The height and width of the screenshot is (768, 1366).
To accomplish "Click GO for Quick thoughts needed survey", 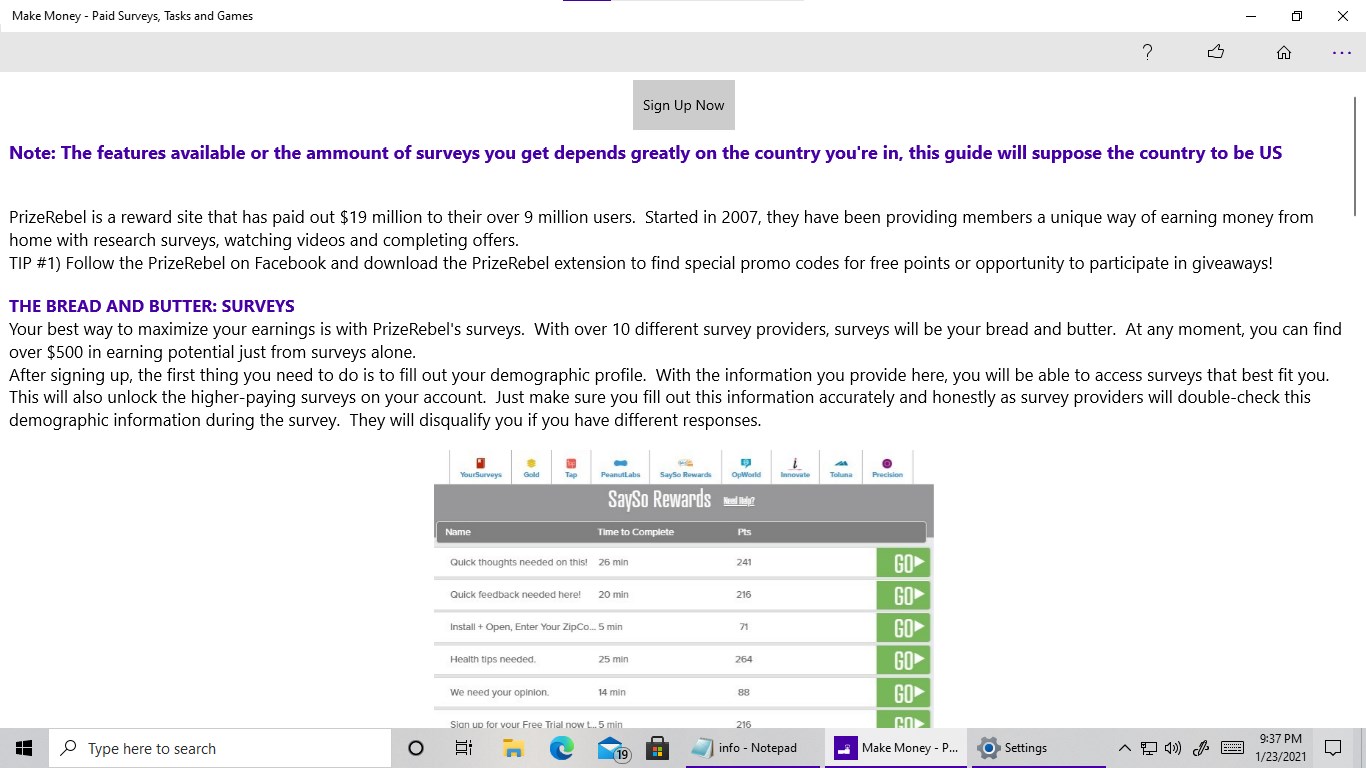I will [903, 563].
